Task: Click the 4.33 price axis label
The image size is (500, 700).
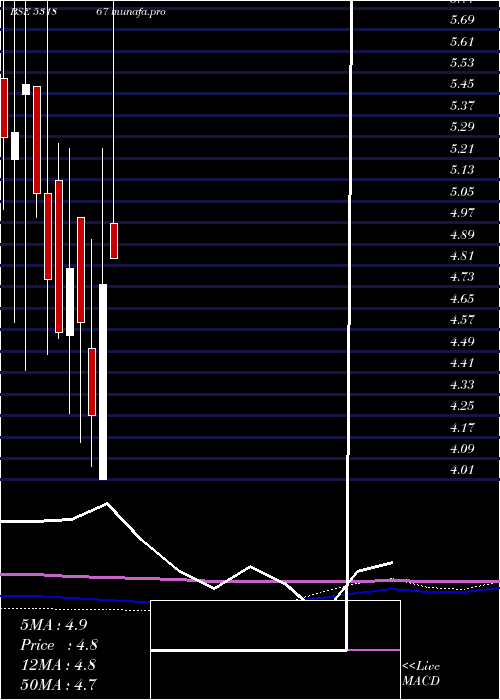Action: [462, 384]
